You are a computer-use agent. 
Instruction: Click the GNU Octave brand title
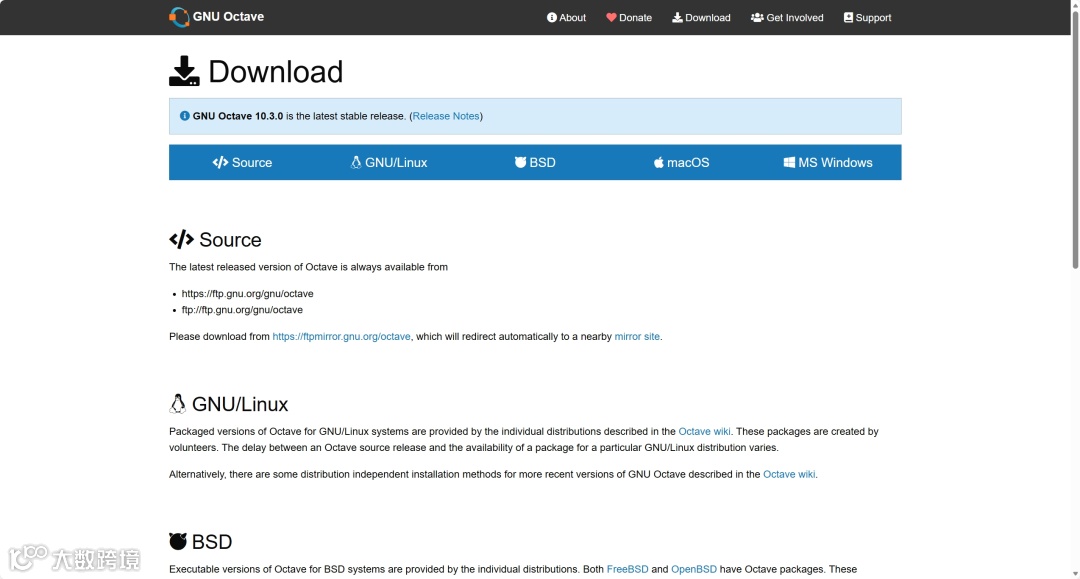click(x=228, y=17)
